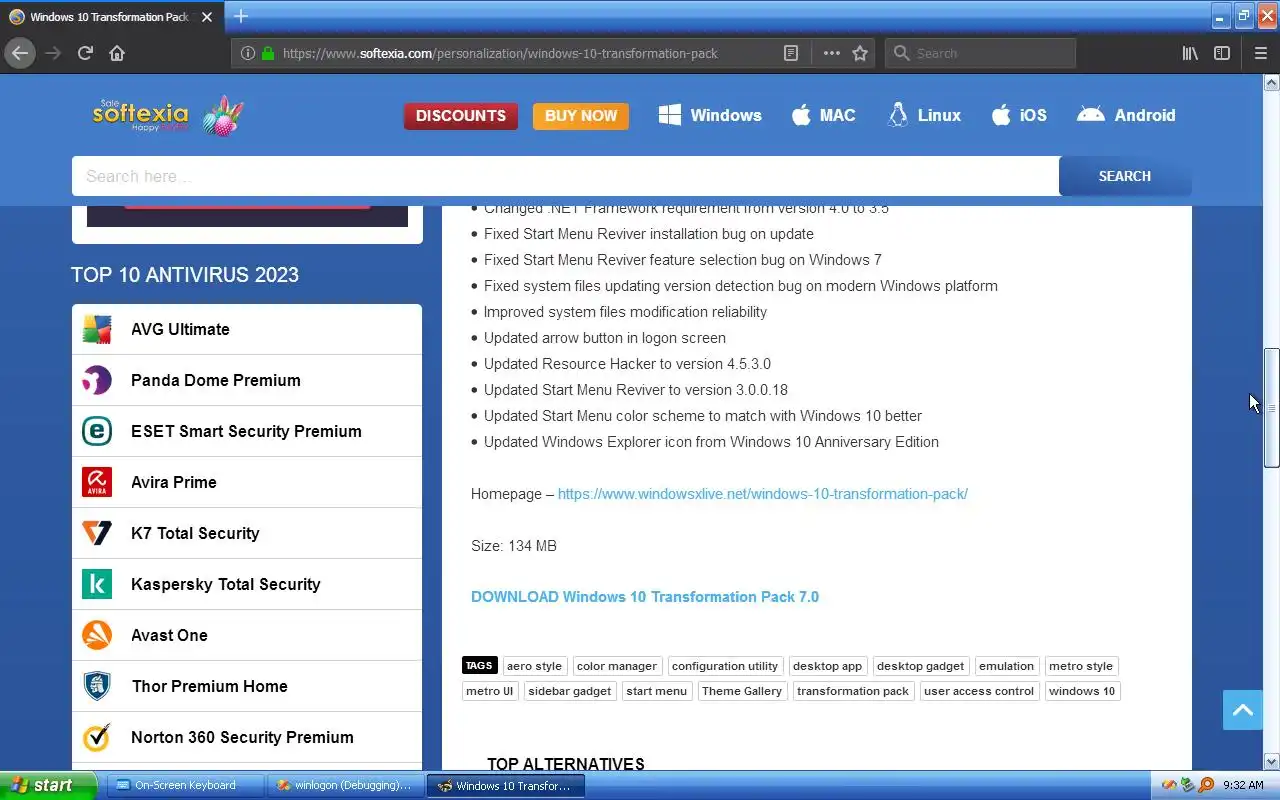Screen dimensions: 1280x800
Task: Open the Windows category menu
Action: click(x=710, y=115)
